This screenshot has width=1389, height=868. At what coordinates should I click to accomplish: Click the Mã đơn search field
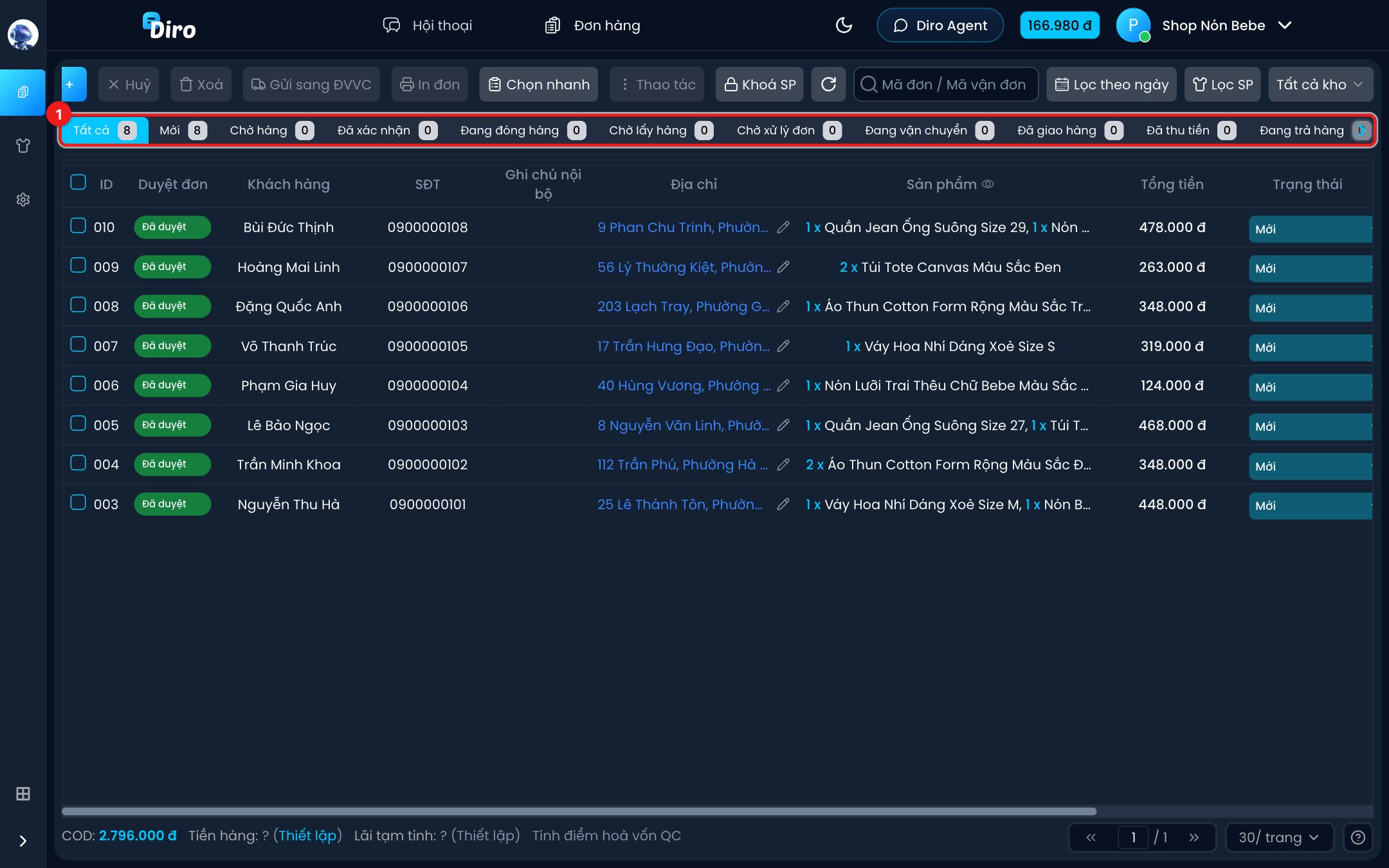(946, 84)
